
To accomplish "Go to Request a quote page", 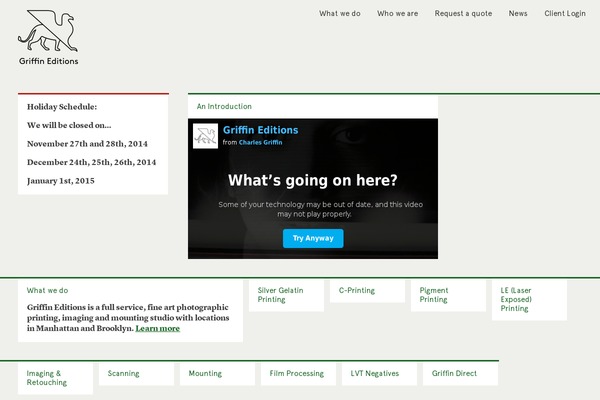I will [463, 13].
